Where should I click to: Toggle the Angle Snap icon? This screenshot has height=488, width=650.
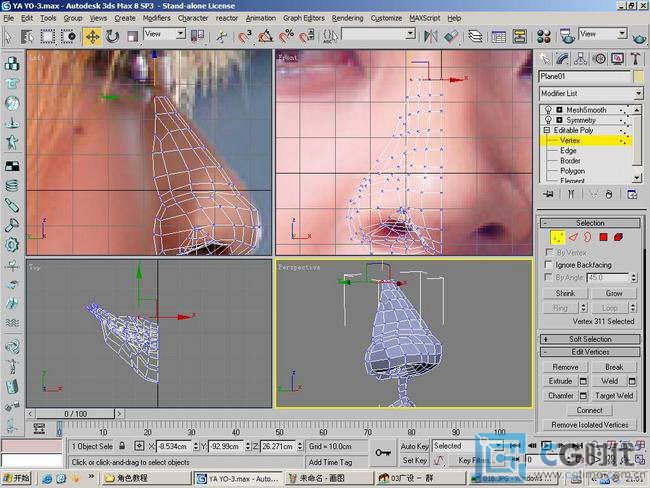(x=265, y=36)
